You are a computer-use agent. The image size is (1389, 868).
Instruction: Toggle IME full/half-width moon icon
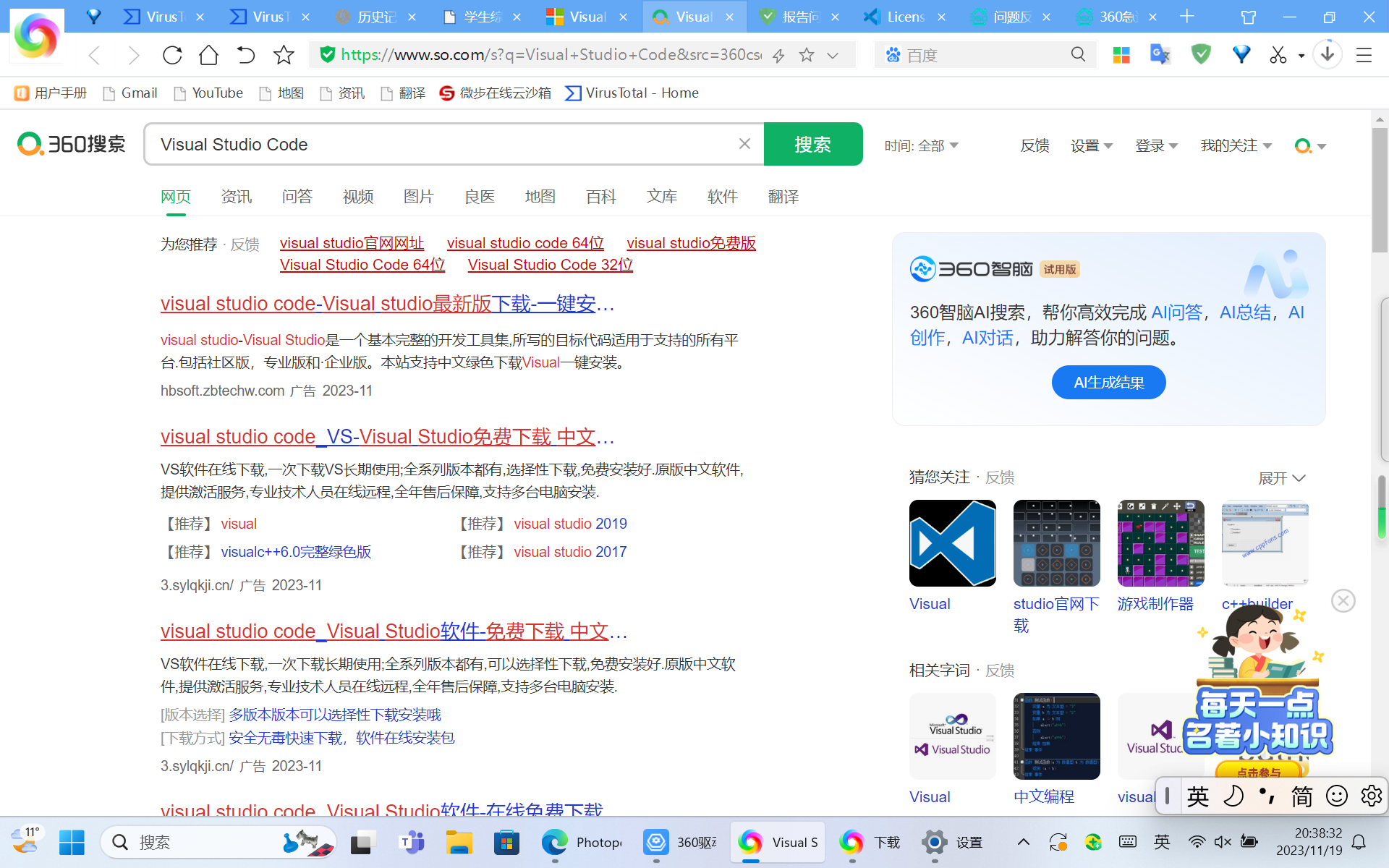pyautogui.click(x=1233, y=796)
